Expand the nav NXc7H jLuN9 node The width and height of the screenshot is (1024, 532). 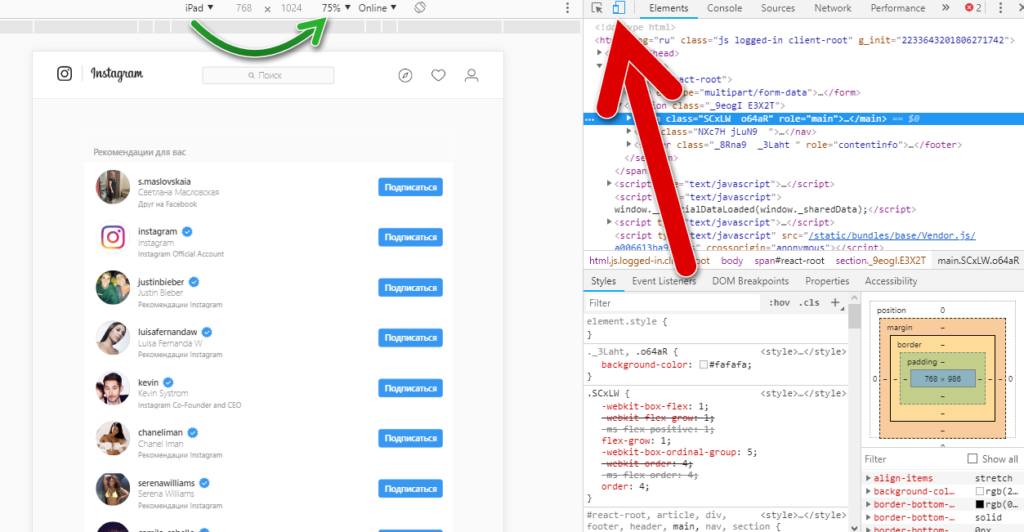[629, 131]
